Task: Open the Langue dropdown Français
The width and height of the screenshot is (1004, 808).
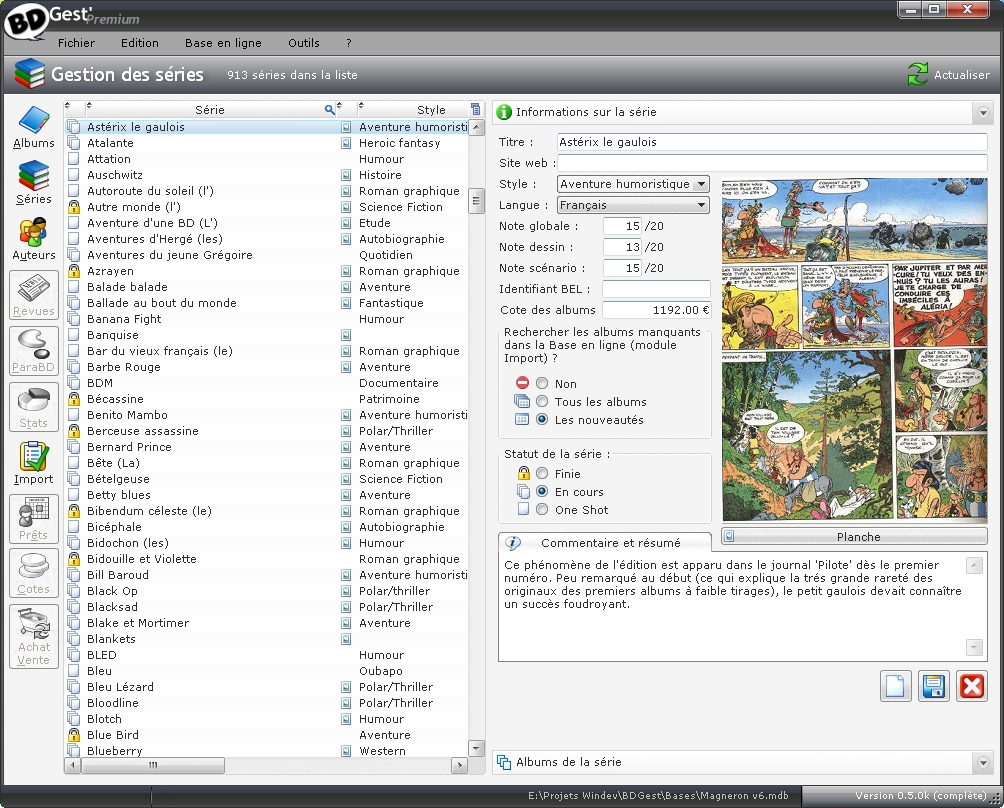Action: [633, 205]
